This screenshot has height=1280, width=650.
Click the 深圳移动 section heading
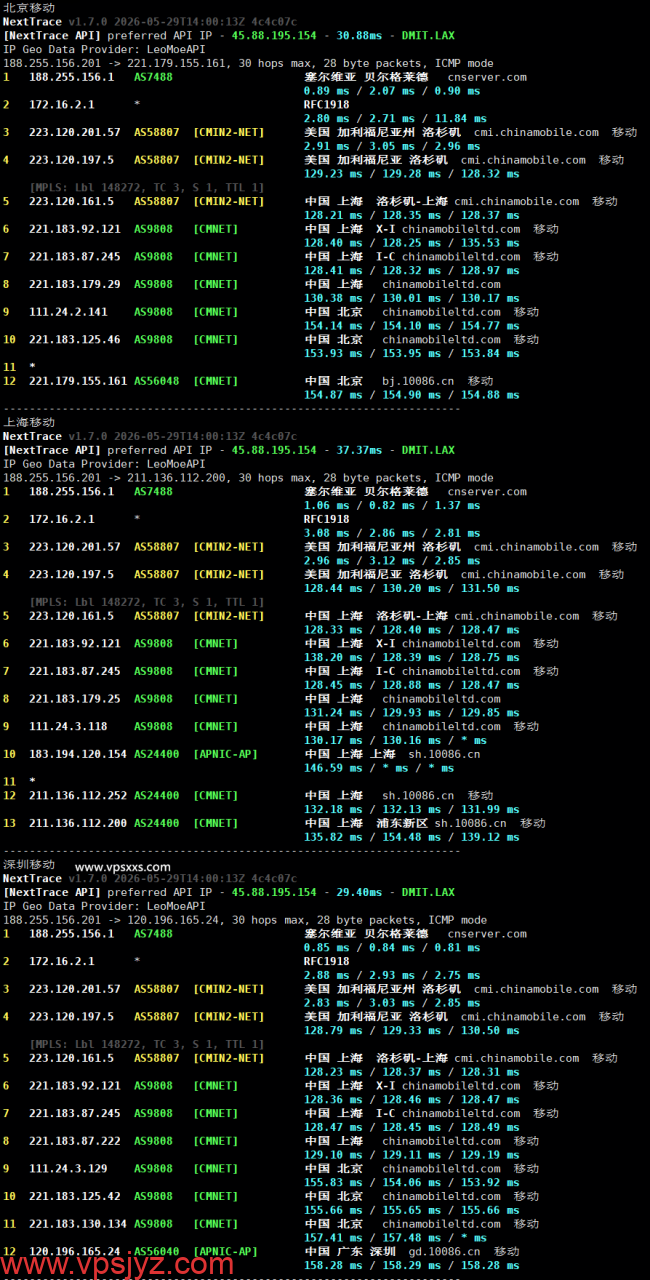click(29, 865)
